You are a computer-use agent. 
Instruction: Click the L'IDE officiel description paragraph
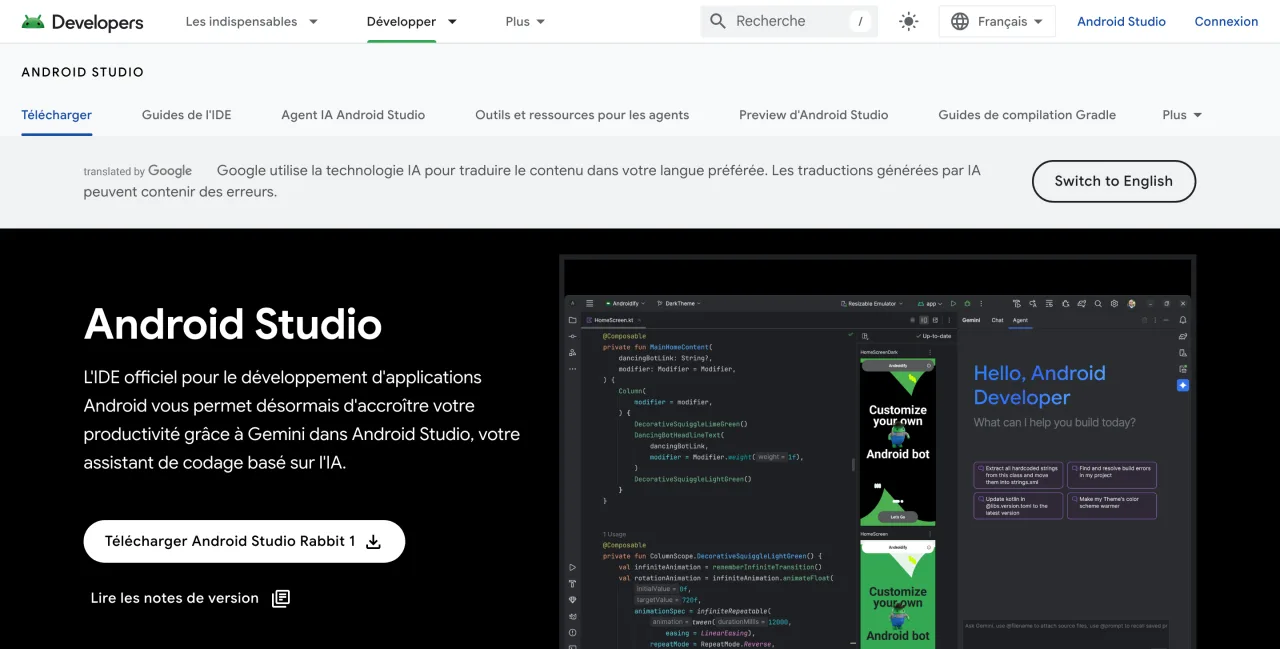click(302, 420)
